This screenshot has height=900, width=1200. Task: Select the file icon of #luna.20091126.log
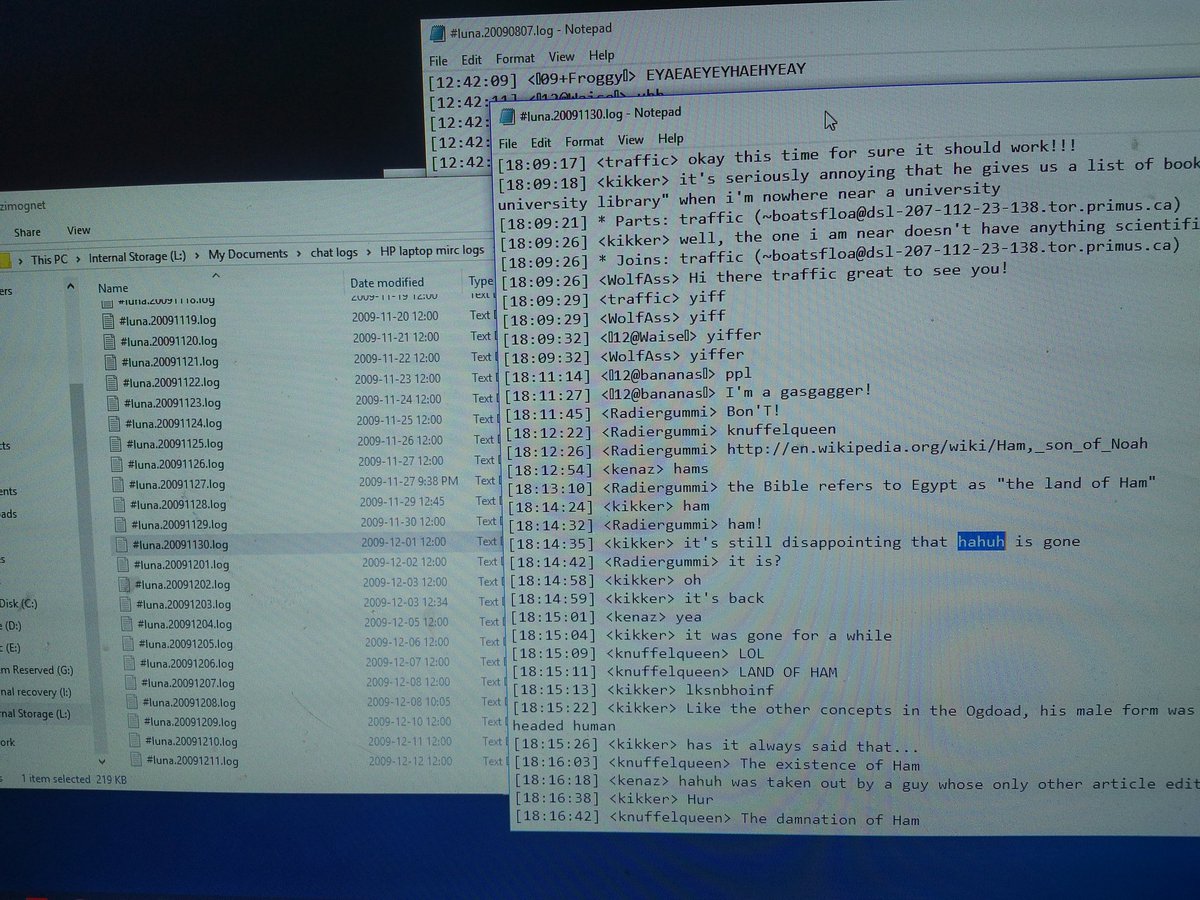pos(118,464)
